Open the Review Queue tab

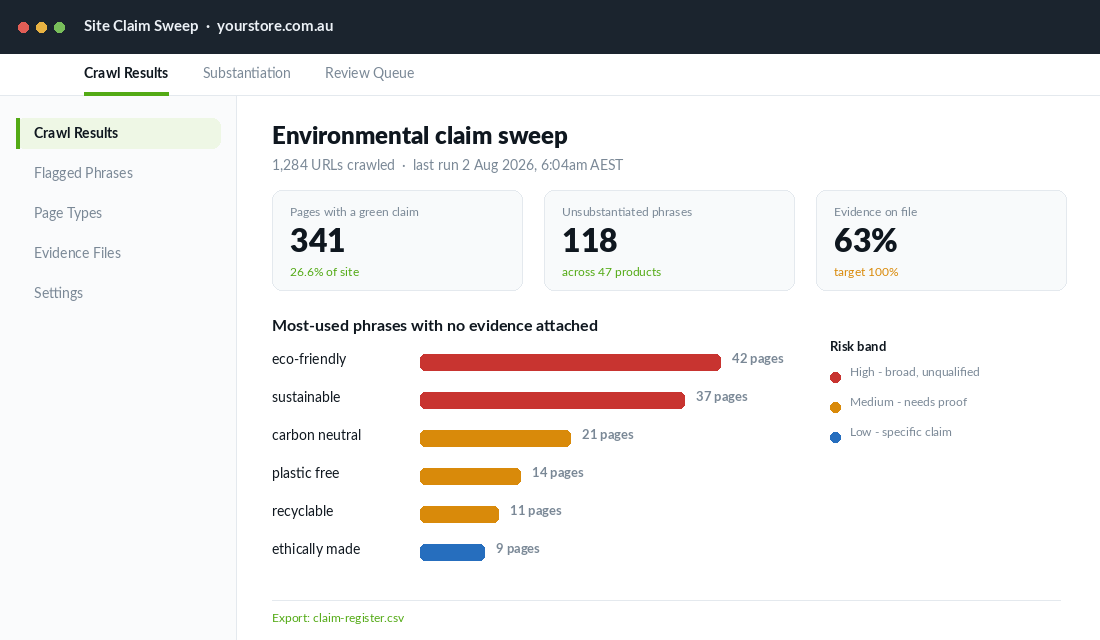369,73
